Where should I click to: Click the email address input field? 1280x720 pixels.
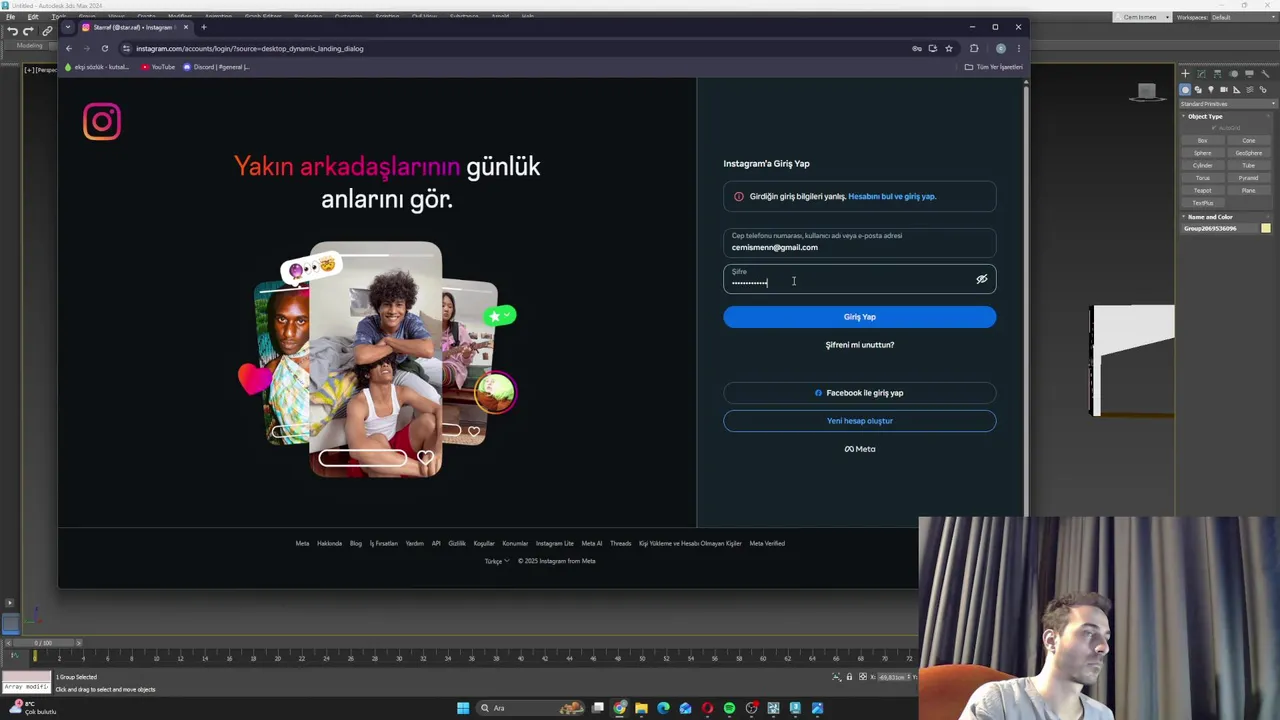[x=860, y=242]
